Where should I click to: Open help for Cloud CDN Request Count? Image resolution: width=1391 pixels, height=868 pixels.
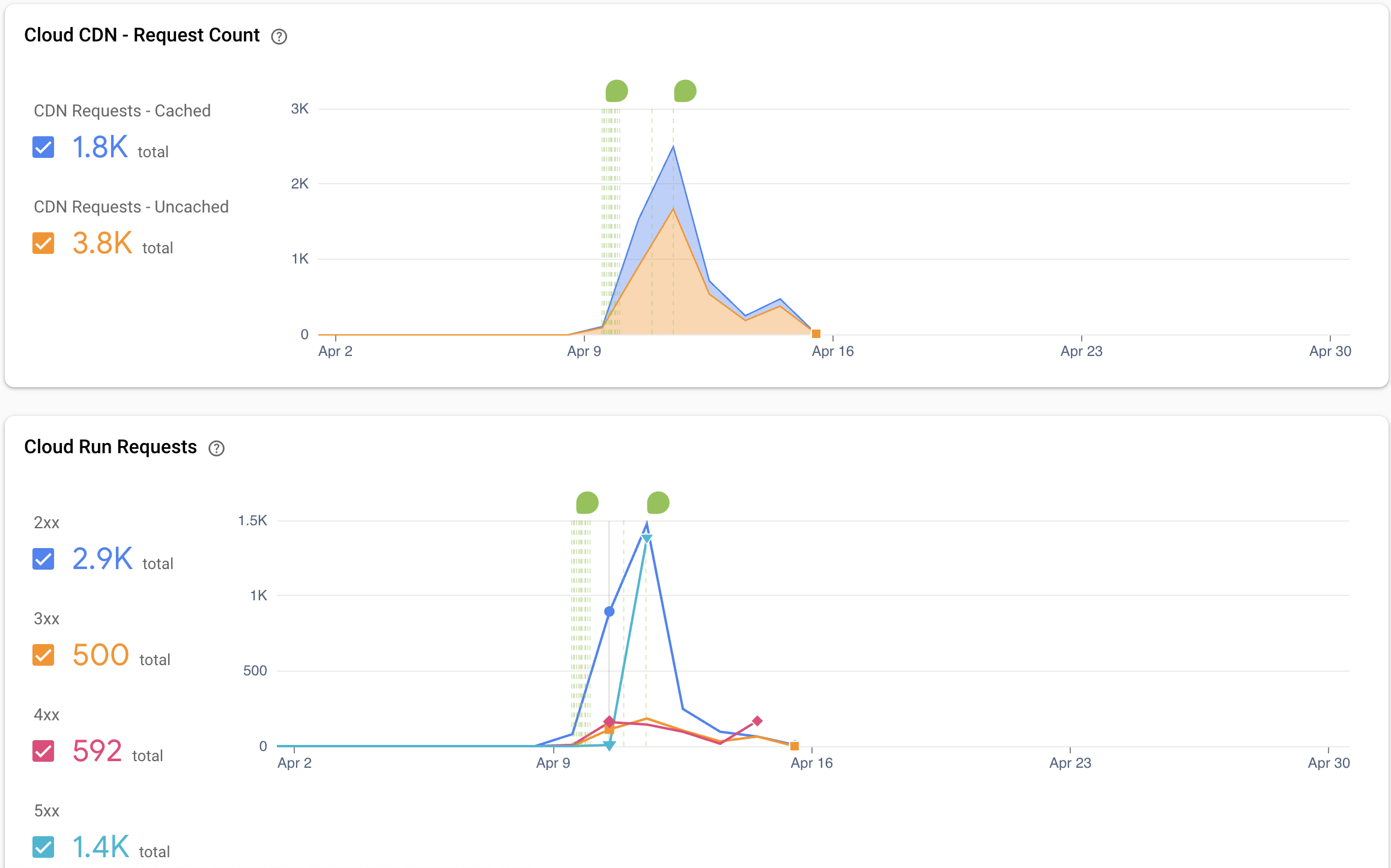(279, 37)
